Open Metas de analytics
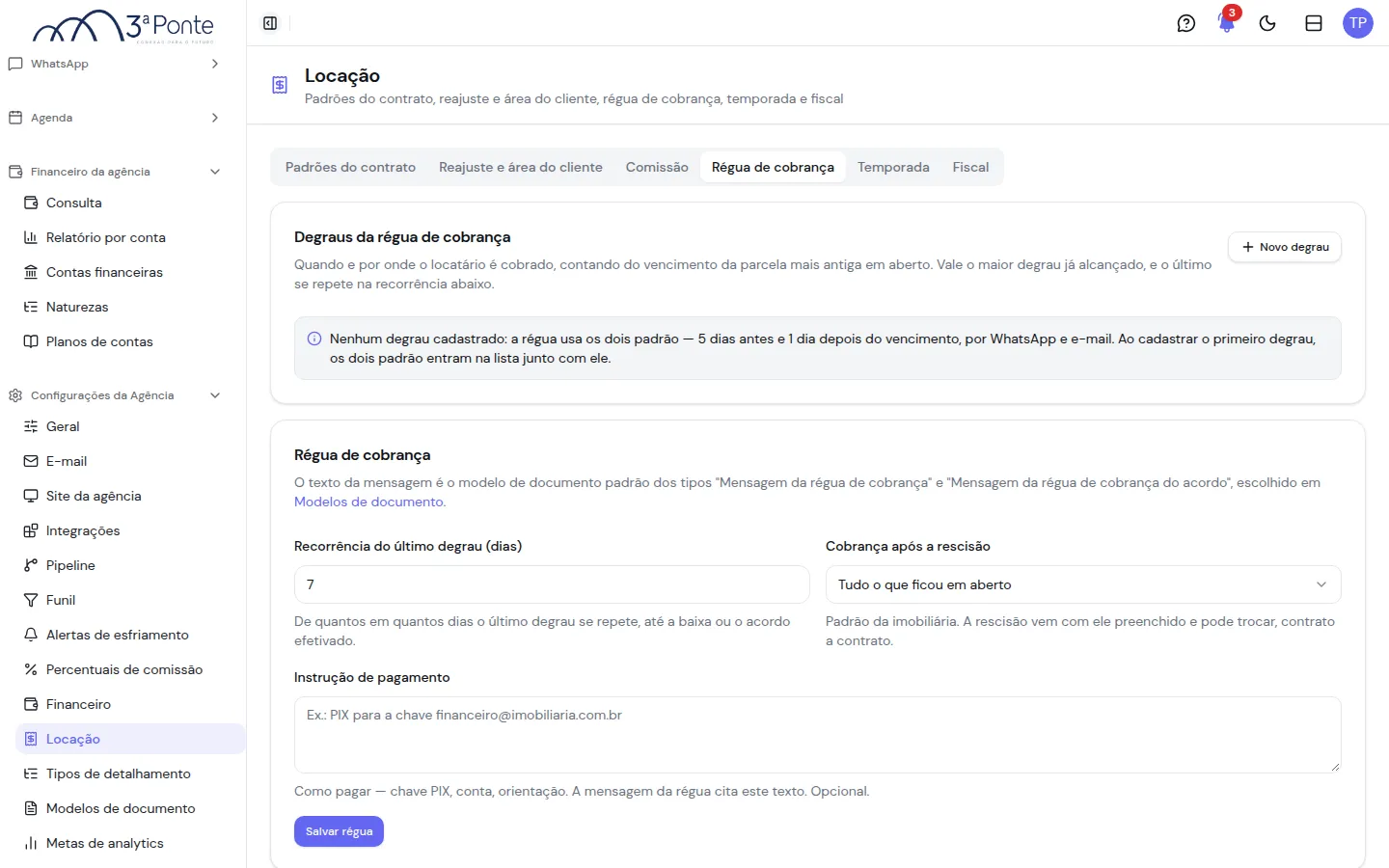Screen dimensions: 1389x868 pyautogui.click(x=131, y=843)
